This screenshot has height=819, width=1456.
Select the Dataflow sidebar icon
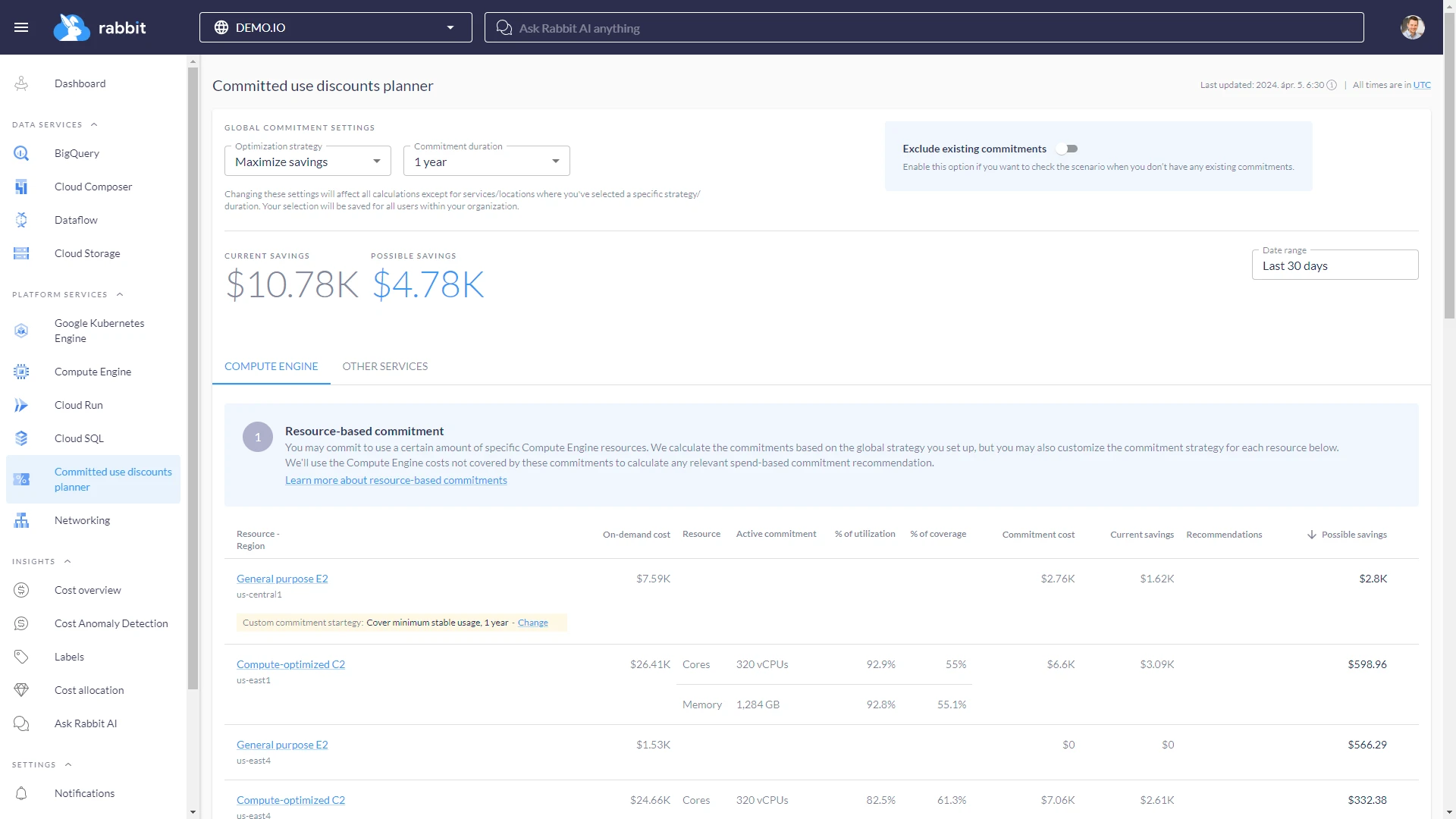point(21,220)
